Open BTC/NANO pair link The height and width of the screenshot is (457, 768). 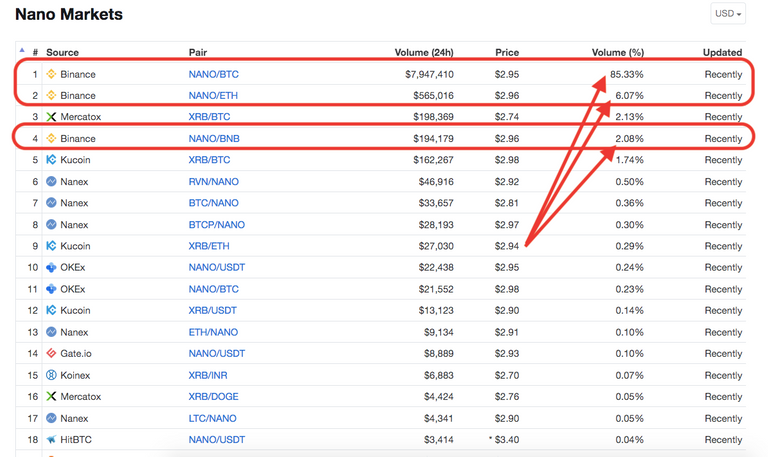[214, 203]
